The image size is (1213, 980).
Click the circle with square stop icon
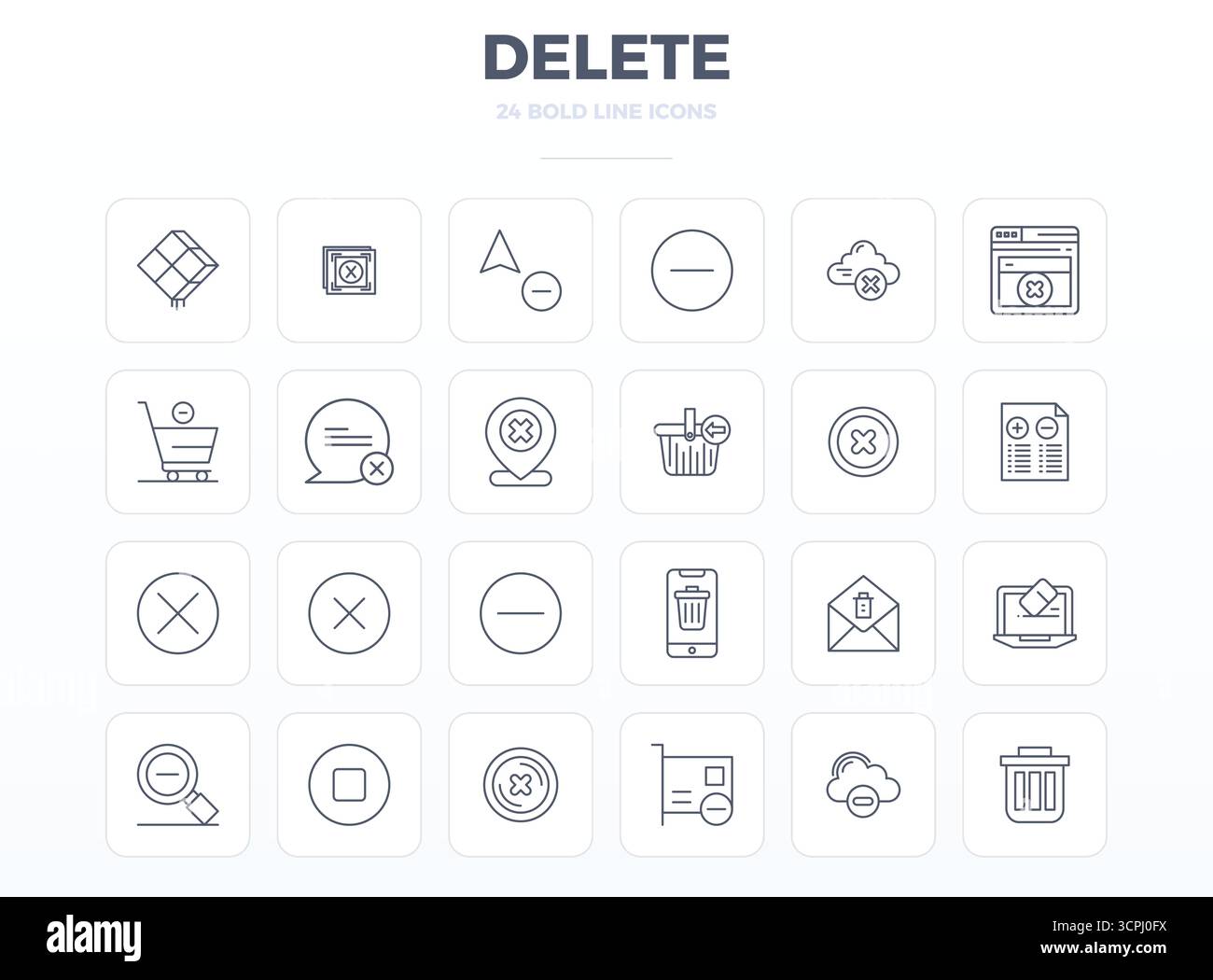point(349,785)
